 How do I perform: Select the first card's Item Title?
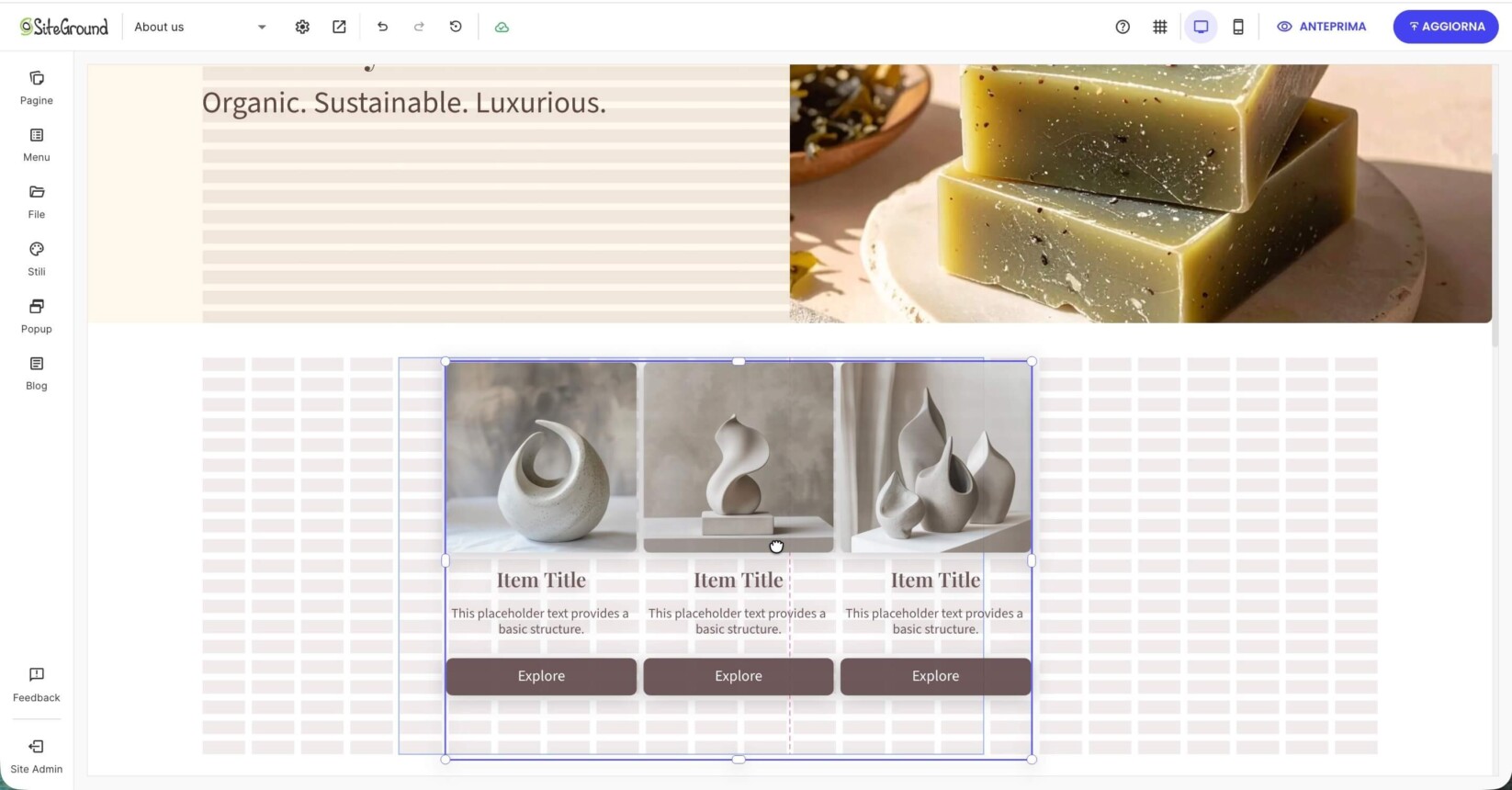[x=541, y=580]
